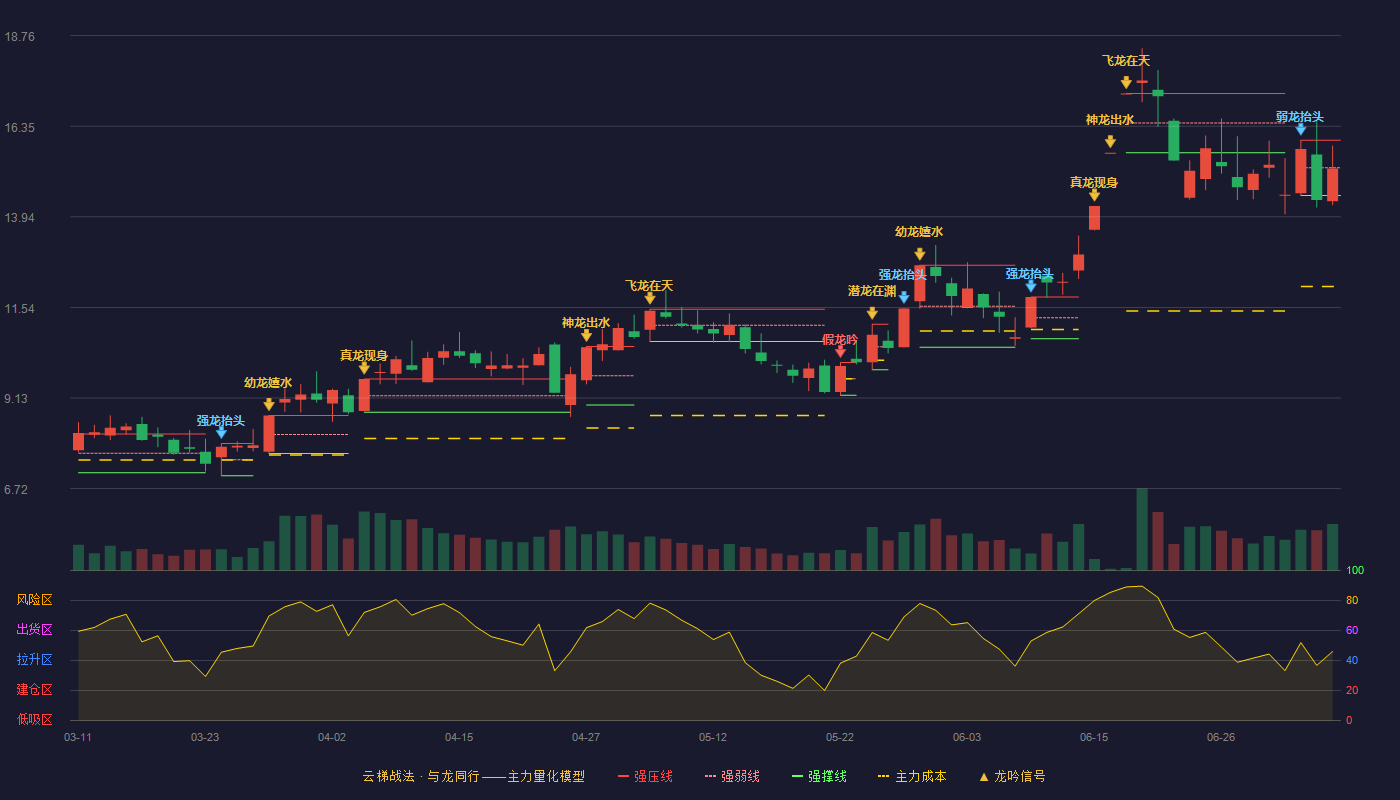Click the 神龙出水 arrow near the 16.35 gridline
This screenshot has width=1400, height=800.
(x=1110, y=142)
